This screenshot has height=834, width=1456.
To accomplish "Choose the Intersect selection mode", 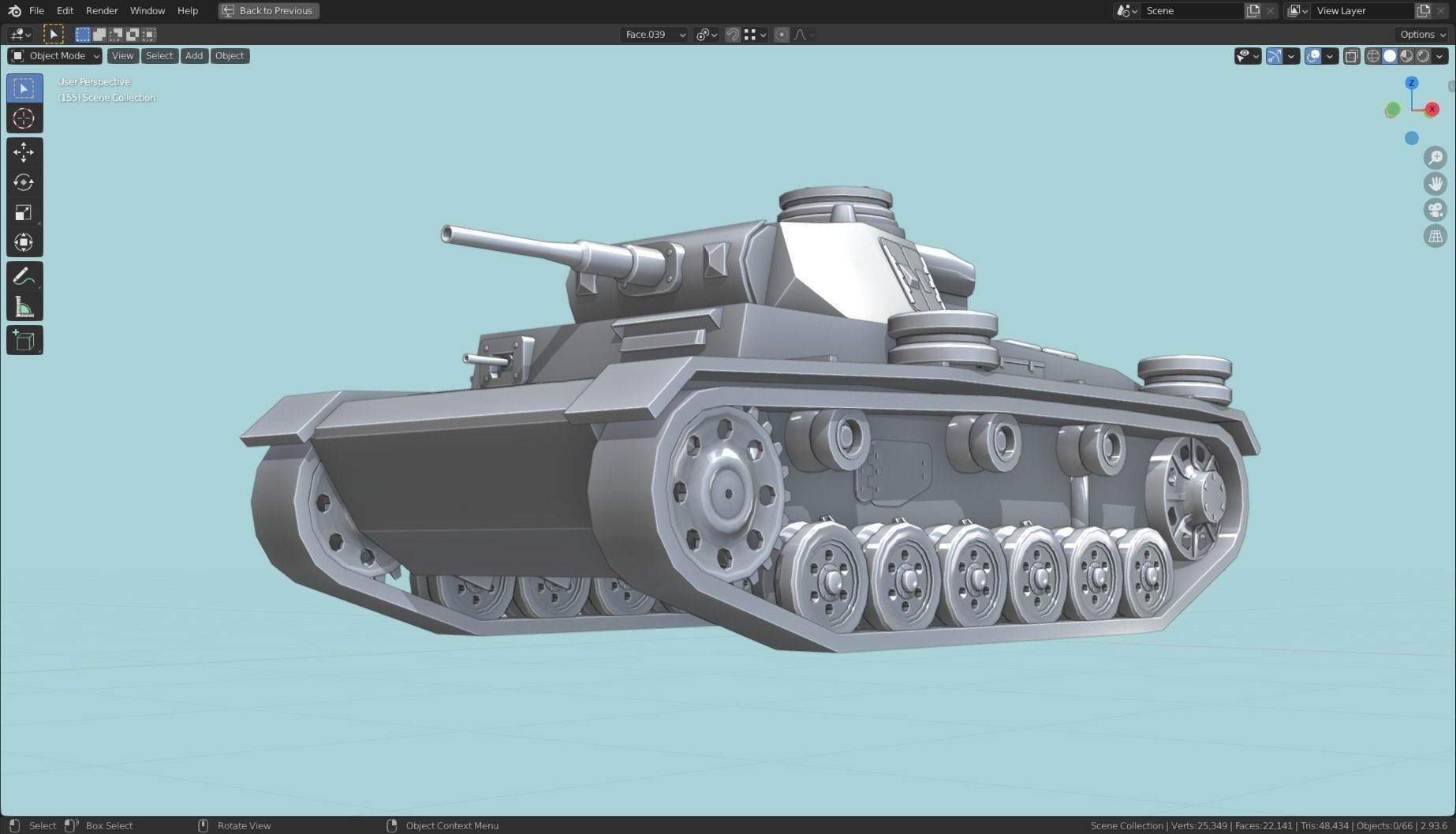I will [x=149, y=34].
